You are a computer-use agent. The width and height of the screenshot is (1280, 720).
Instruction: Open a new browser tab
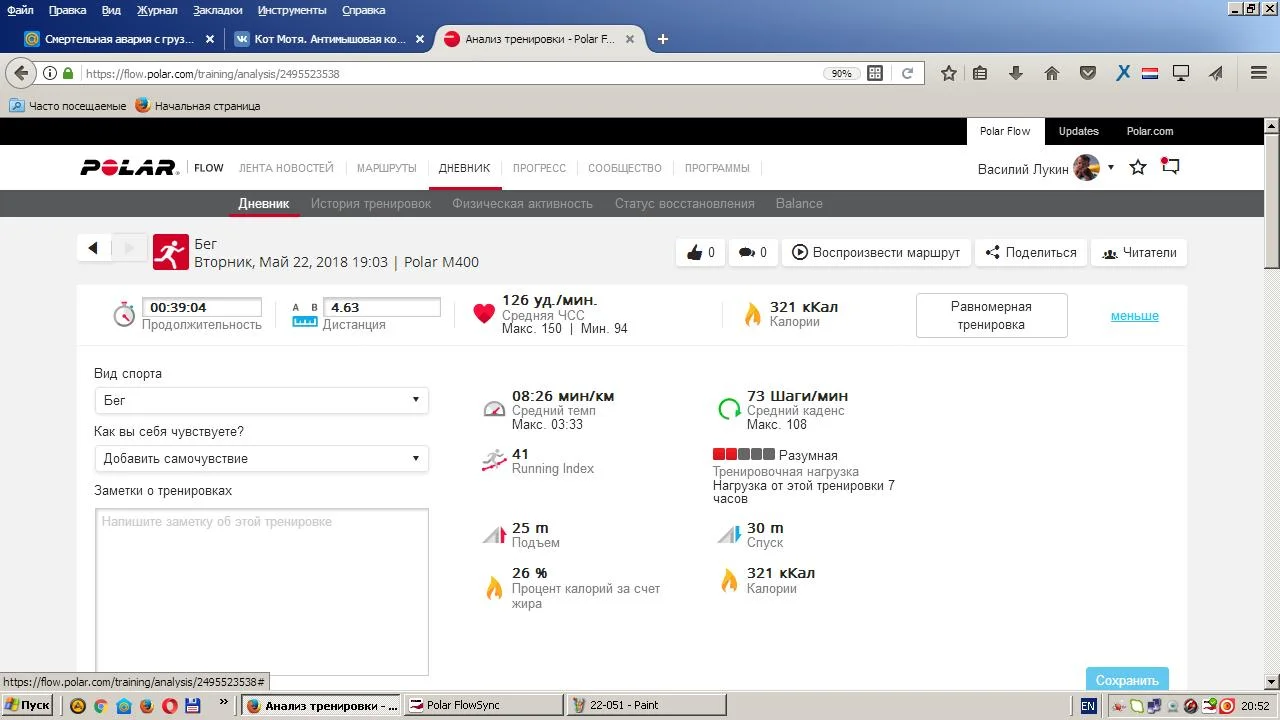click(x=662, y=39)
